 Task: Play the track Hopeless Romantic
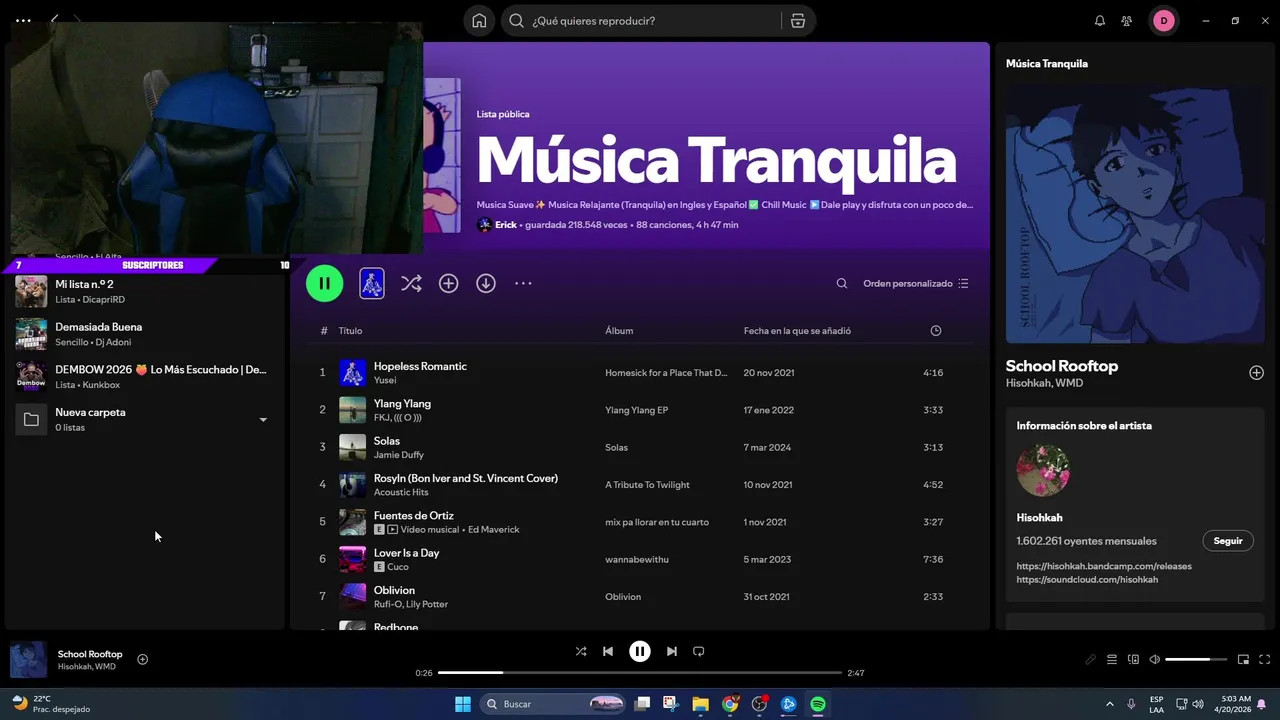tap(420, 366)
